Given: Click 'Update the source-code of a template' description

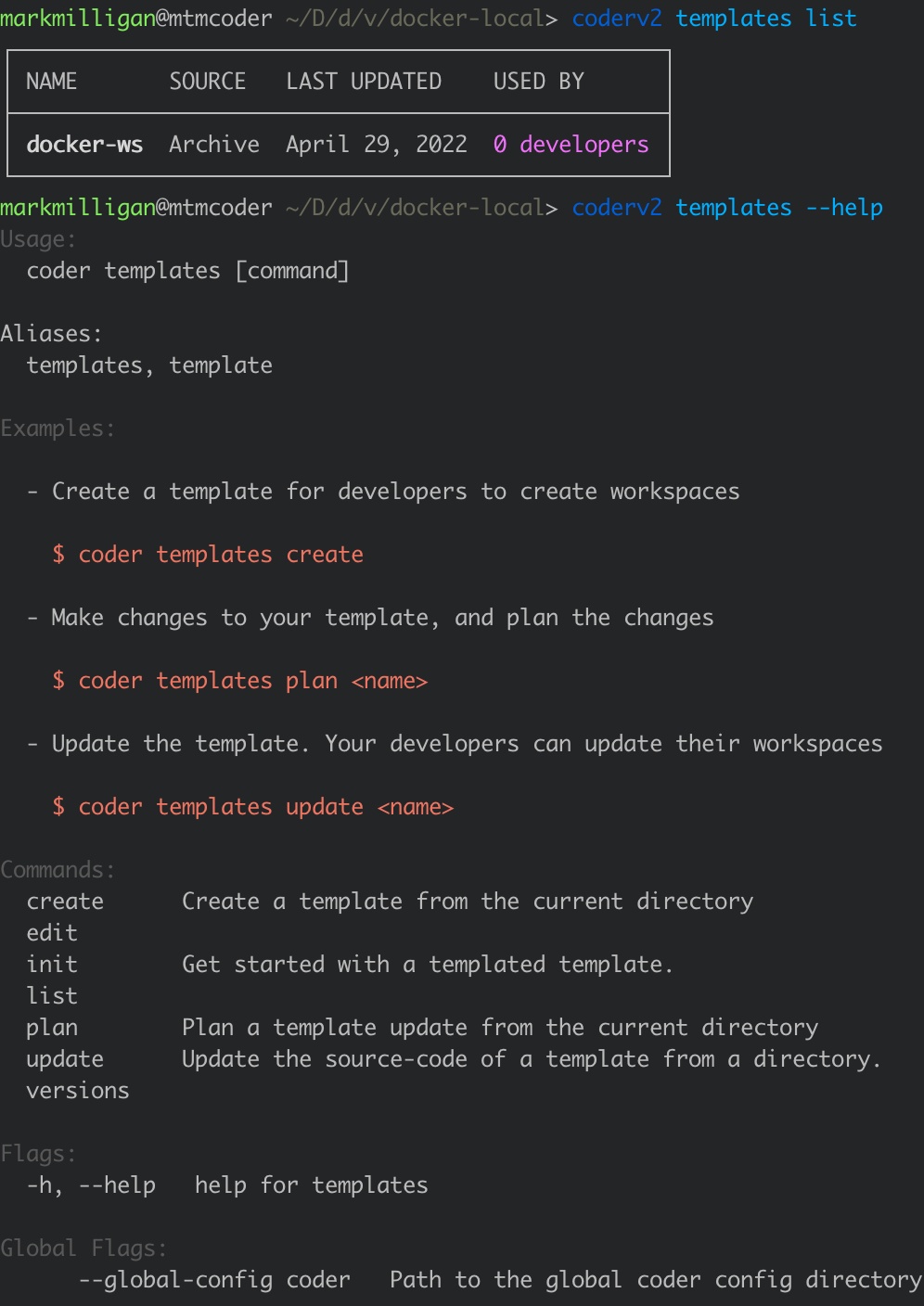Looking at the screenshot, I should 532,1059.
